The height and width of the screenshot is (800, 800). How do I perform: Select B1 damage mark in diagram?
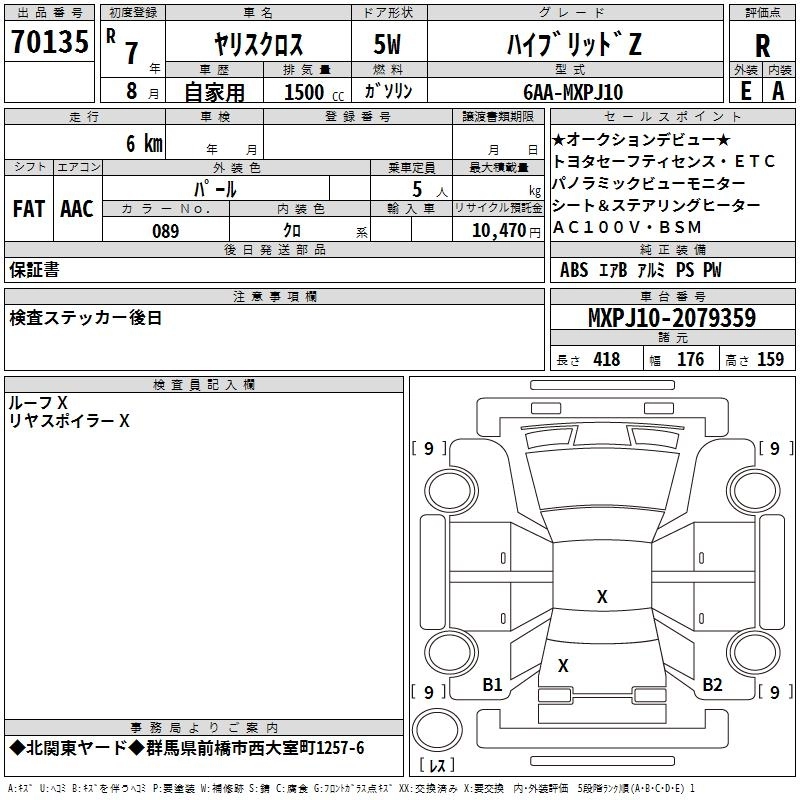pos(492,685)
